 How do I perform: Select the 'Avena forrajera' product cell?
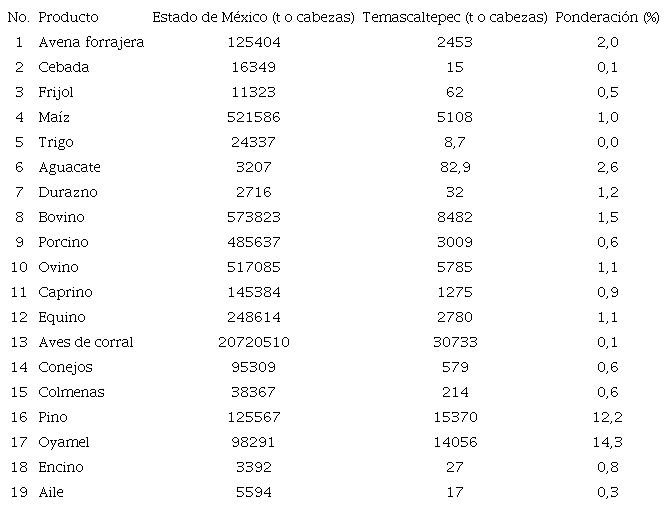tap(91, 42)
